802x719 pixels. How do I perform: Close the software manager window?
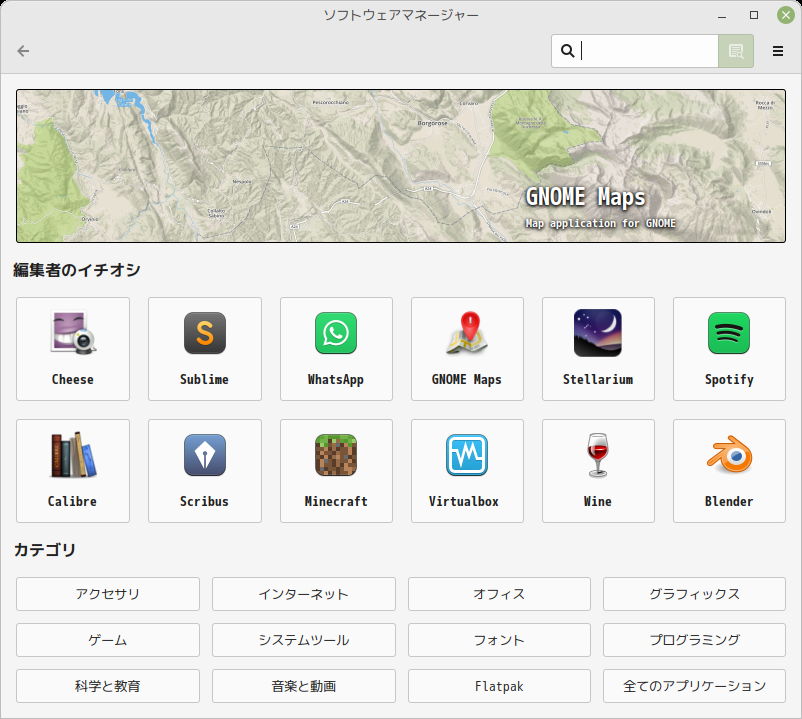click(x=785, y=15)
